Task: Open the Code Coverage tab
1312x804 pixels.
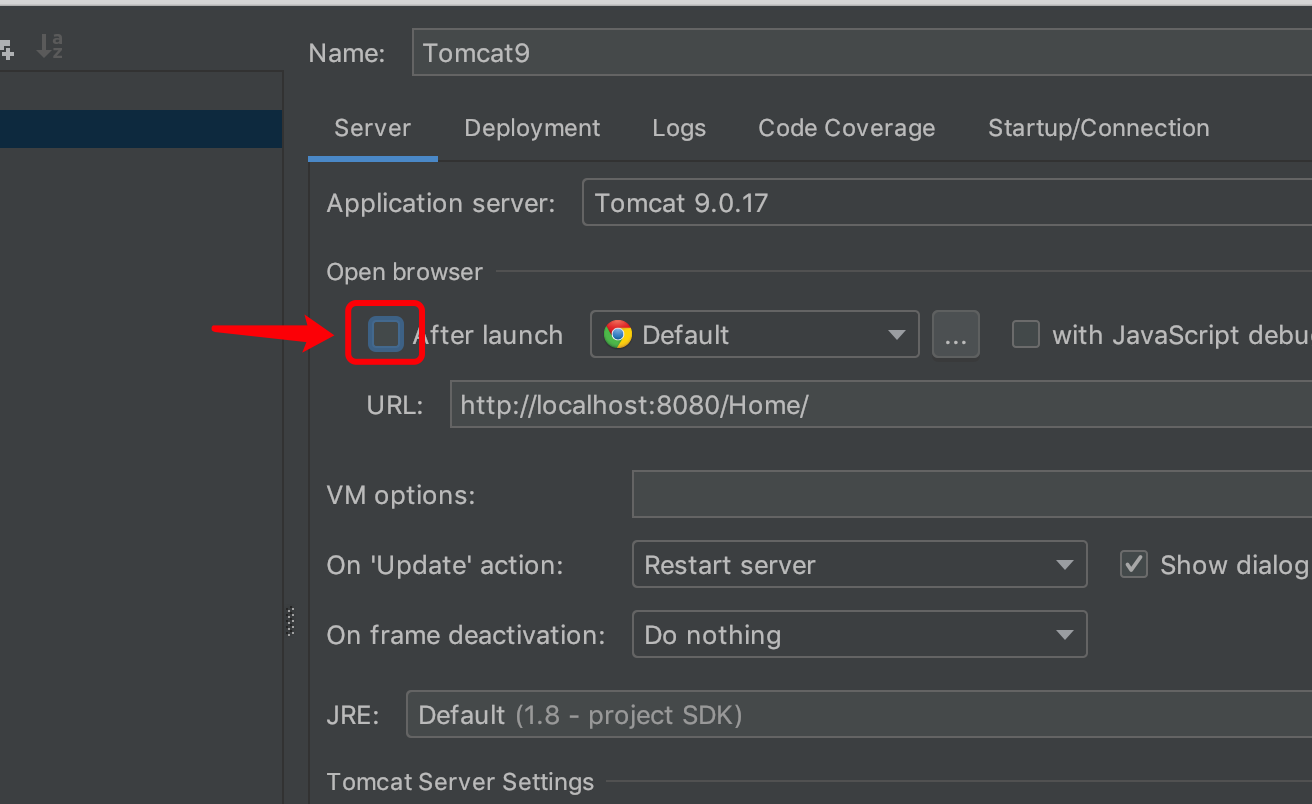Action: tap(847, 128)
